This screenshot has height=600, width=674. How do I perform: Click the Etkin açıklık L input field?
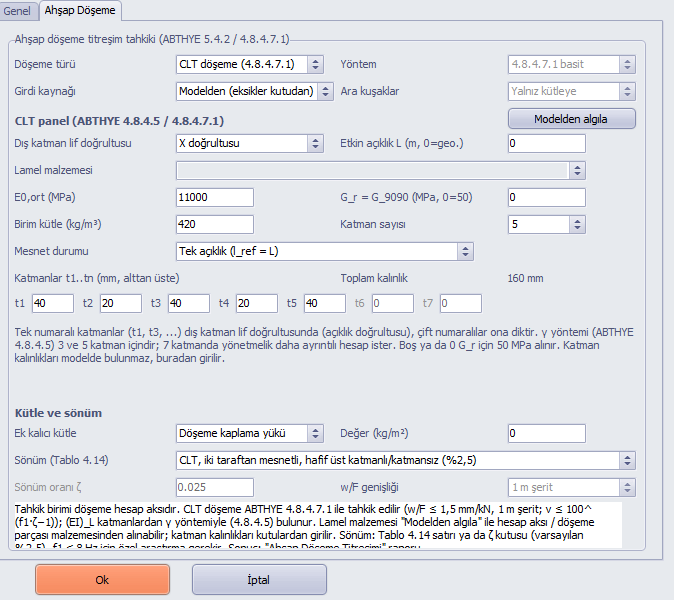pyautogui.click(x=546, y=143)
